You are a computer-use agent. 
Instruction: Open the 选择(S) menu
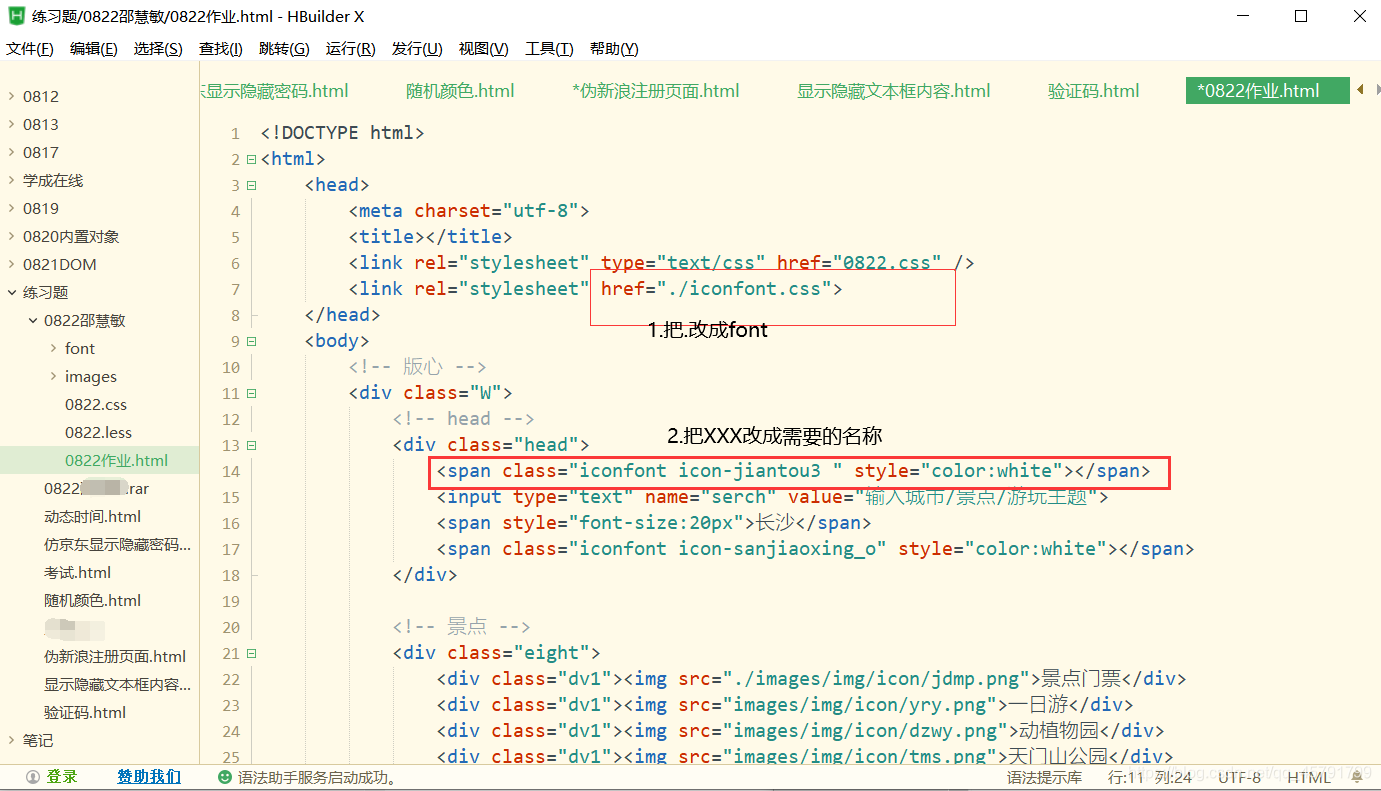[x=158, y=49]
